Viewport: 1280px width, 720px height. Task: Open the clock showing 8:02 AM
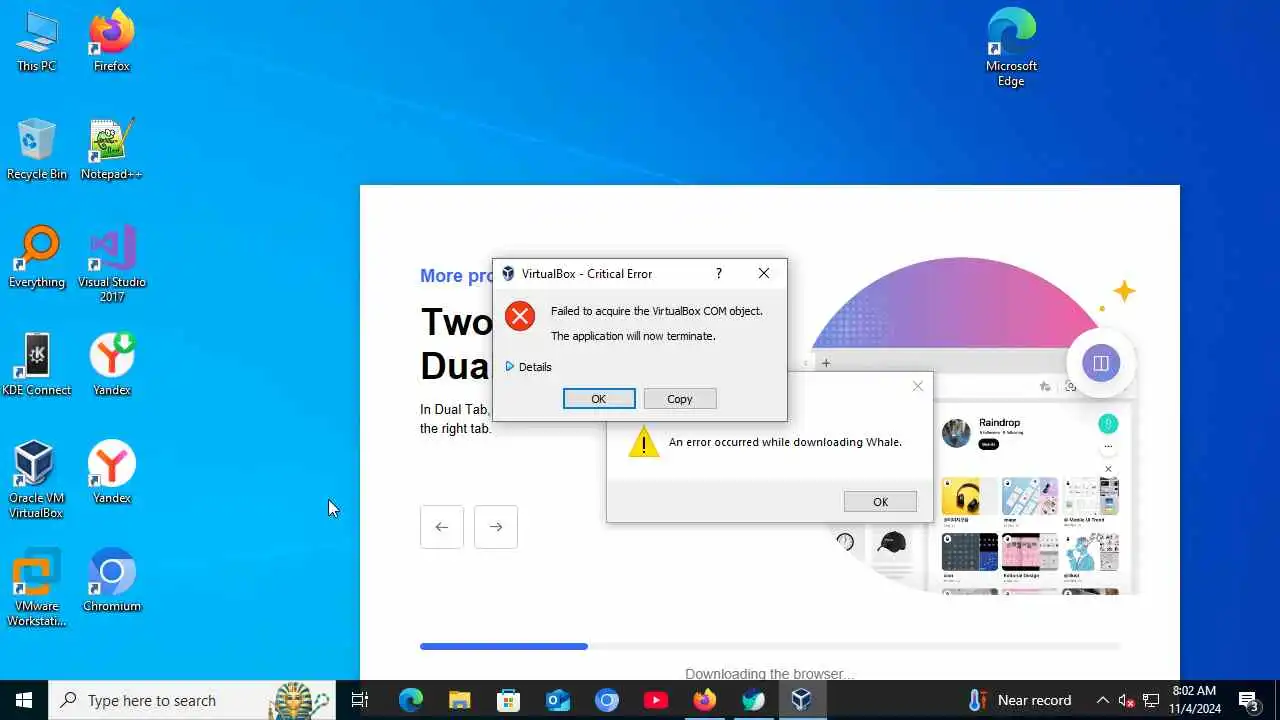pos(1195,700)
